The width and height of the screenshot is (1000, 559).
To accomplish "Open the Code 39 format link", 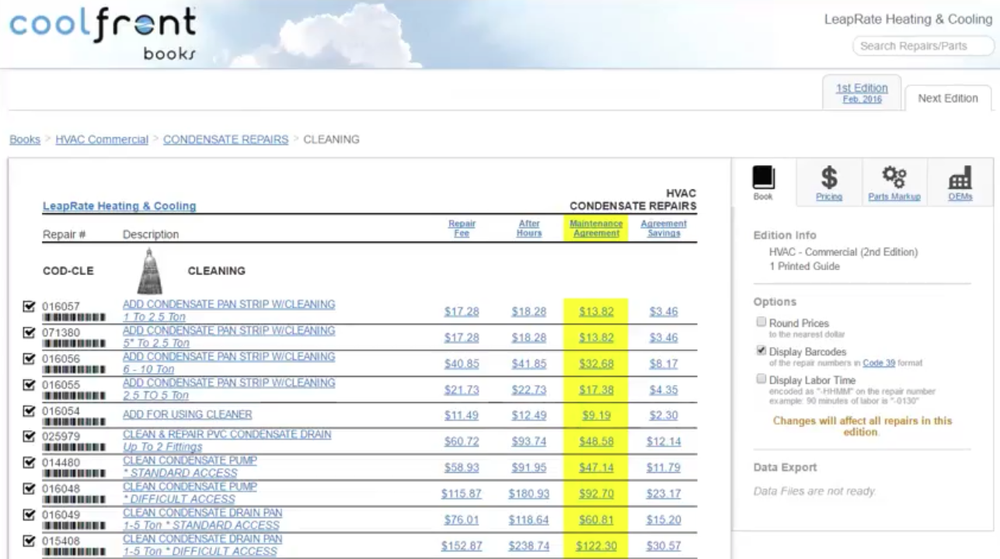I will 879,363.
